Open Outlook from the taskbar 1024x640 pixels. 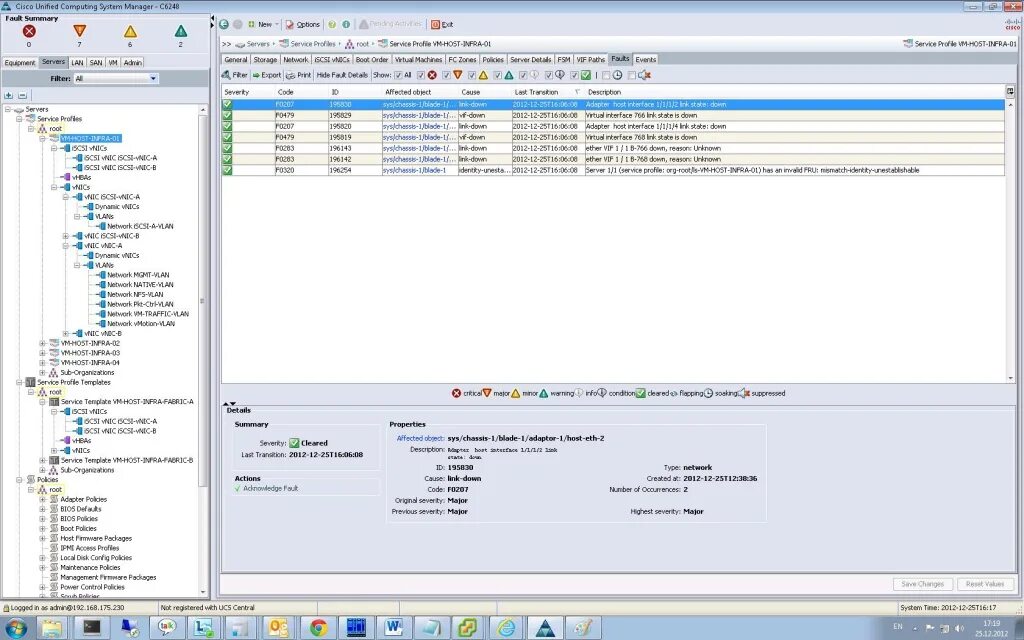coord(278,628)
